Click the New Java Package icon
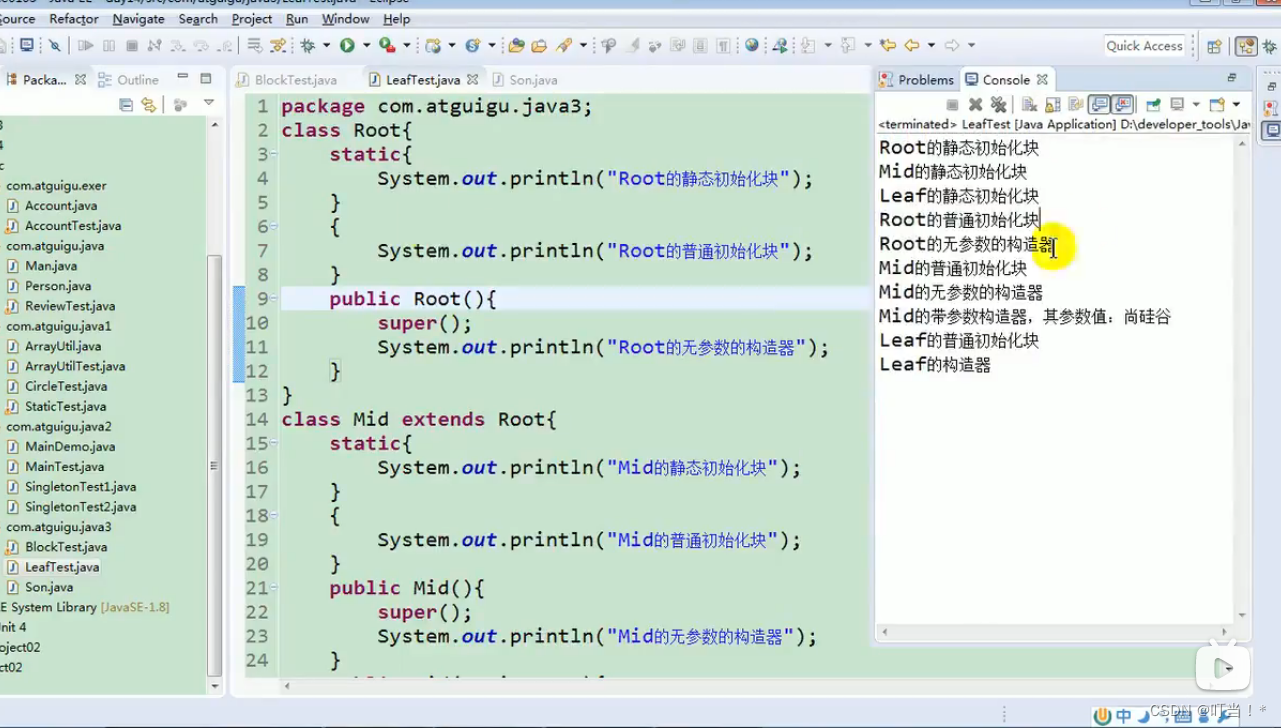 [433, 45]
